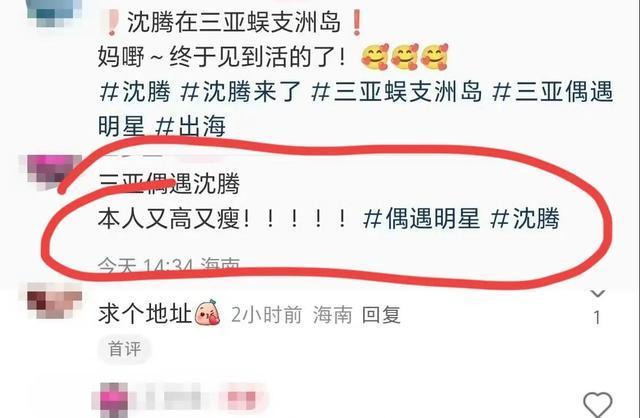Viewport: 640px width, 418px height.
Task: Click the 首评 first-comment badge
Action: click(124, 349)
